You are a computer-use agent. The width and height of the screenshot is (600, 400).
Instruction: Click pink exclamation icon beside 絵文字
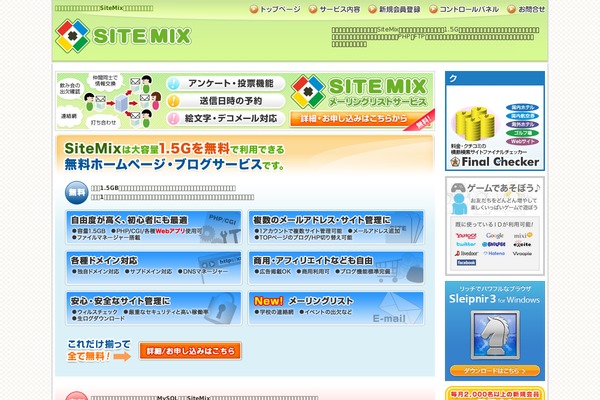pos(173,119)
